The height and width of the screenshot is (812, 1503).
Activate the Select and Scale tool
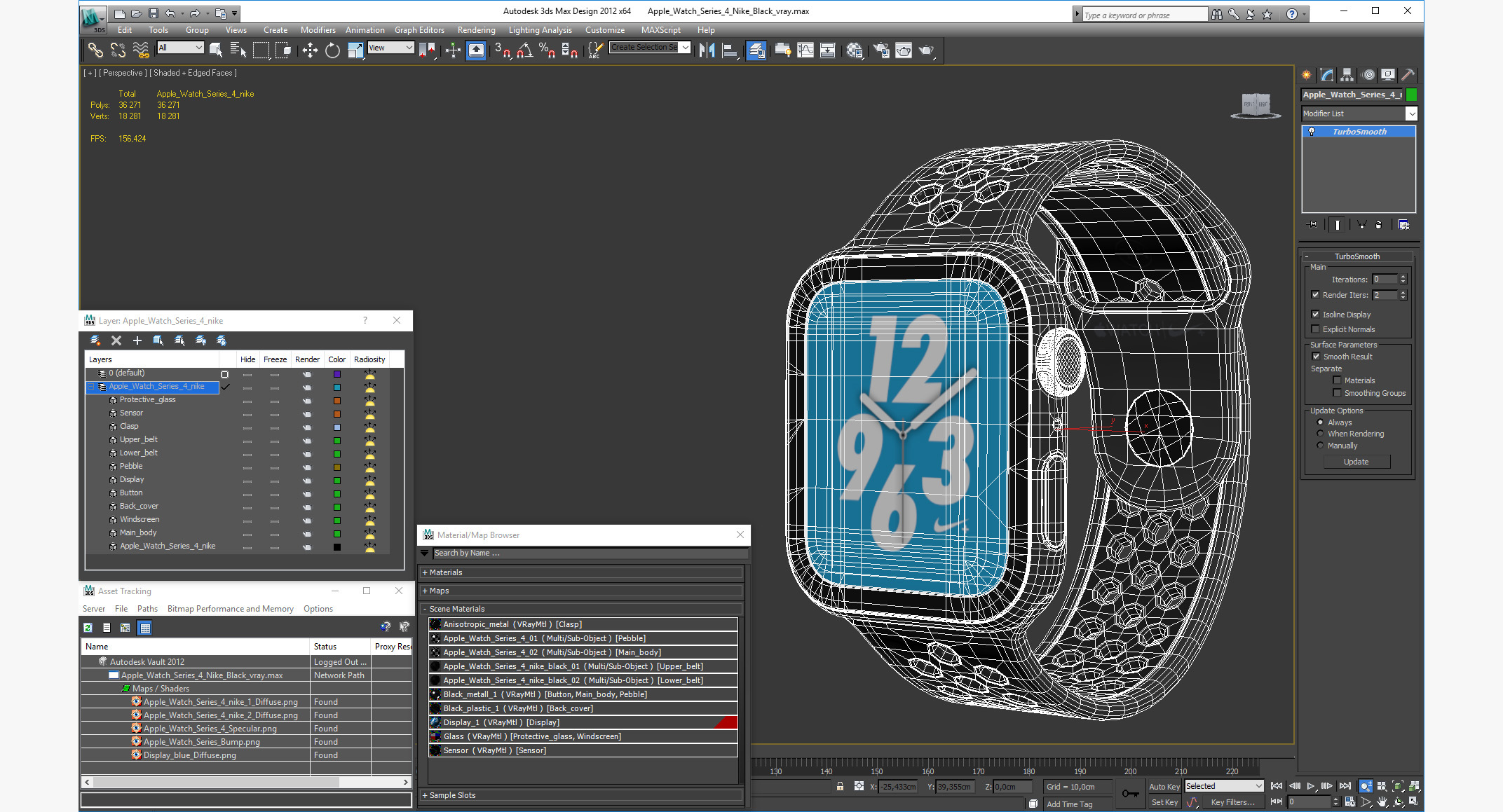(355, 50)
